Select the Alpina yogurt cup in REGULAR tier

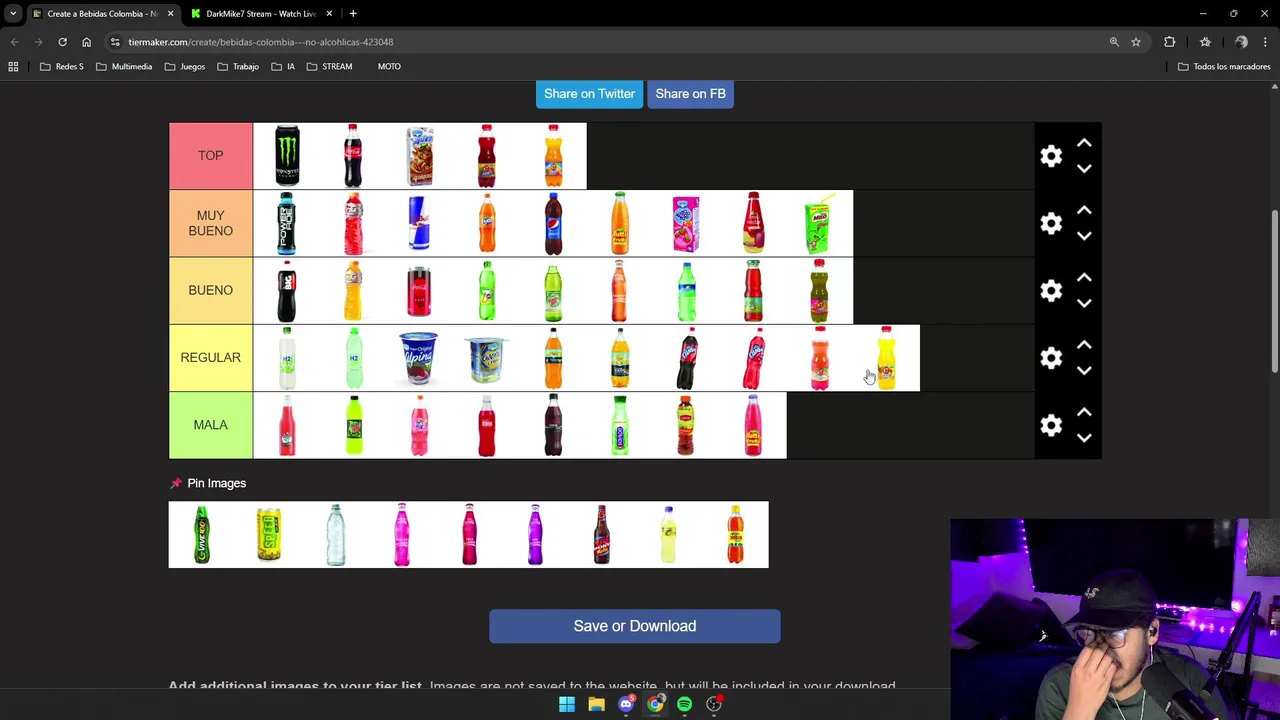[x=420, y=357]
